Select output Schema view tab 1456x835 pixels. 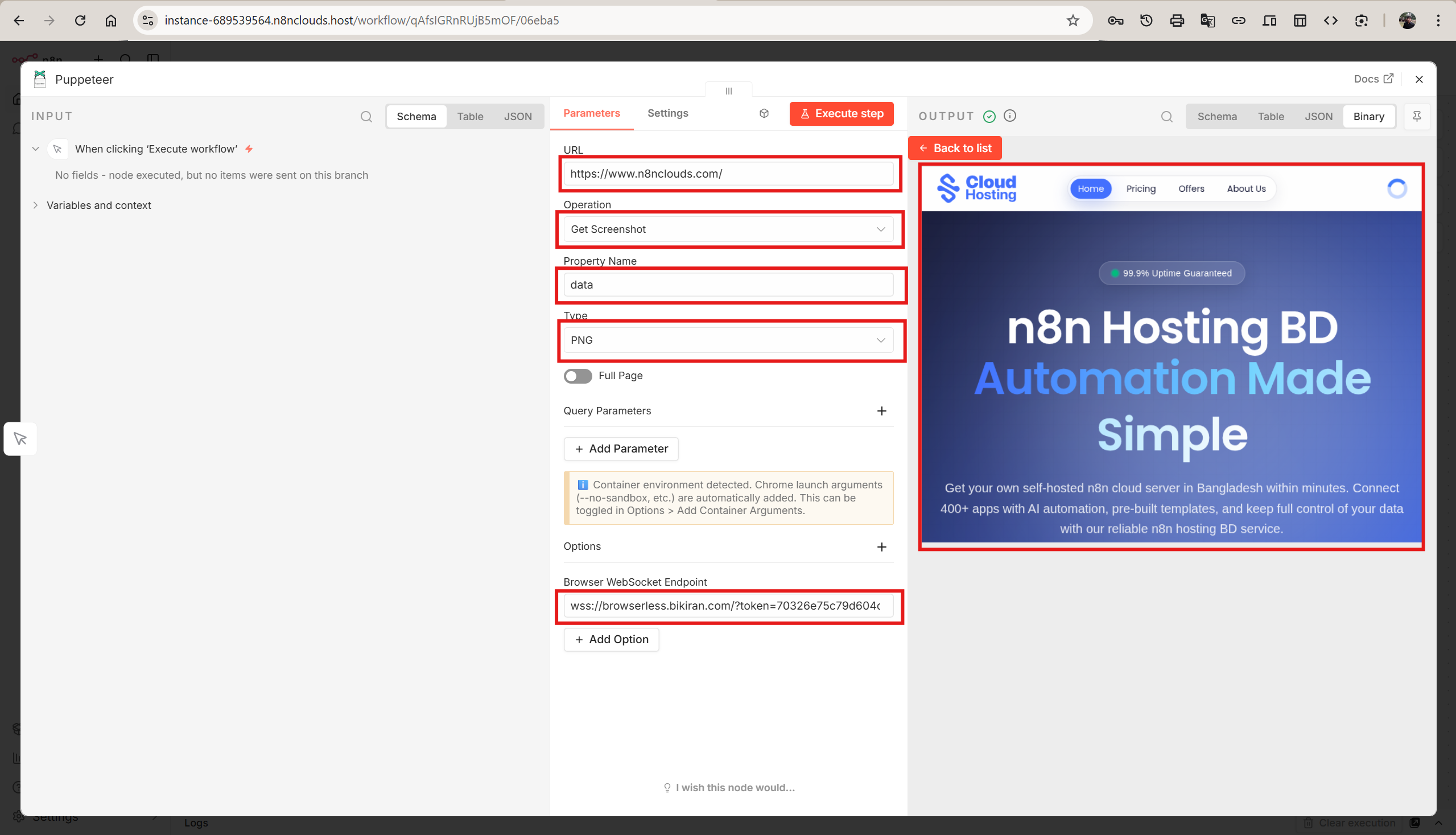pos(1216,117)
